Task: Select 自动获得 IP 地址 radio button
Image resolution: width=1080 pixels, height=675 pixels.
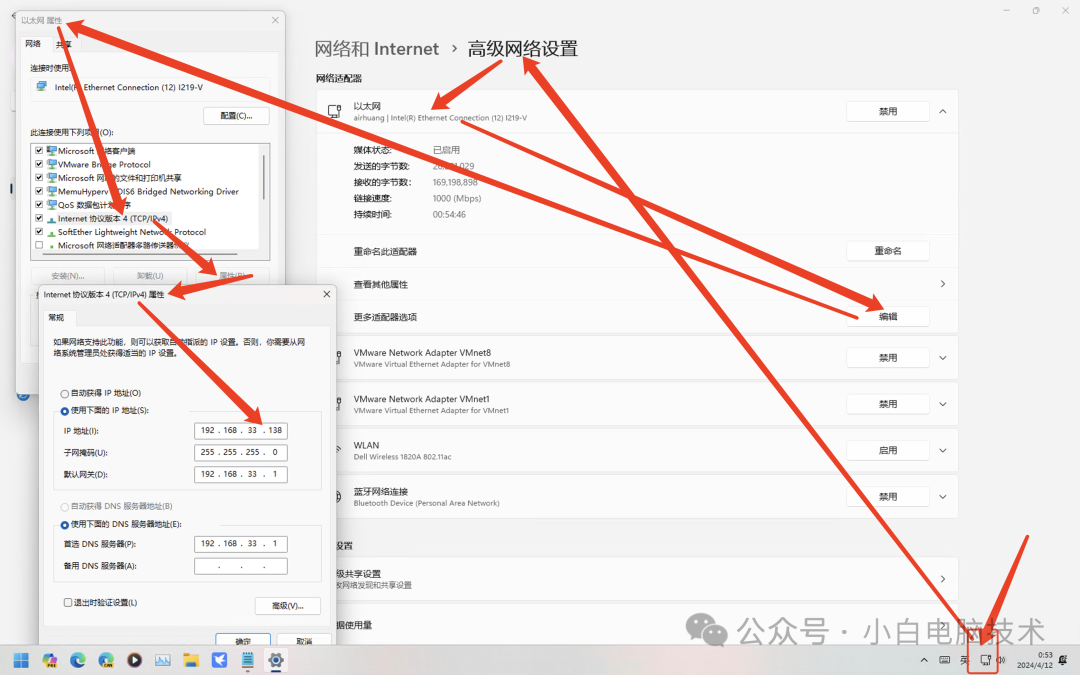Action: click(65, 394)
